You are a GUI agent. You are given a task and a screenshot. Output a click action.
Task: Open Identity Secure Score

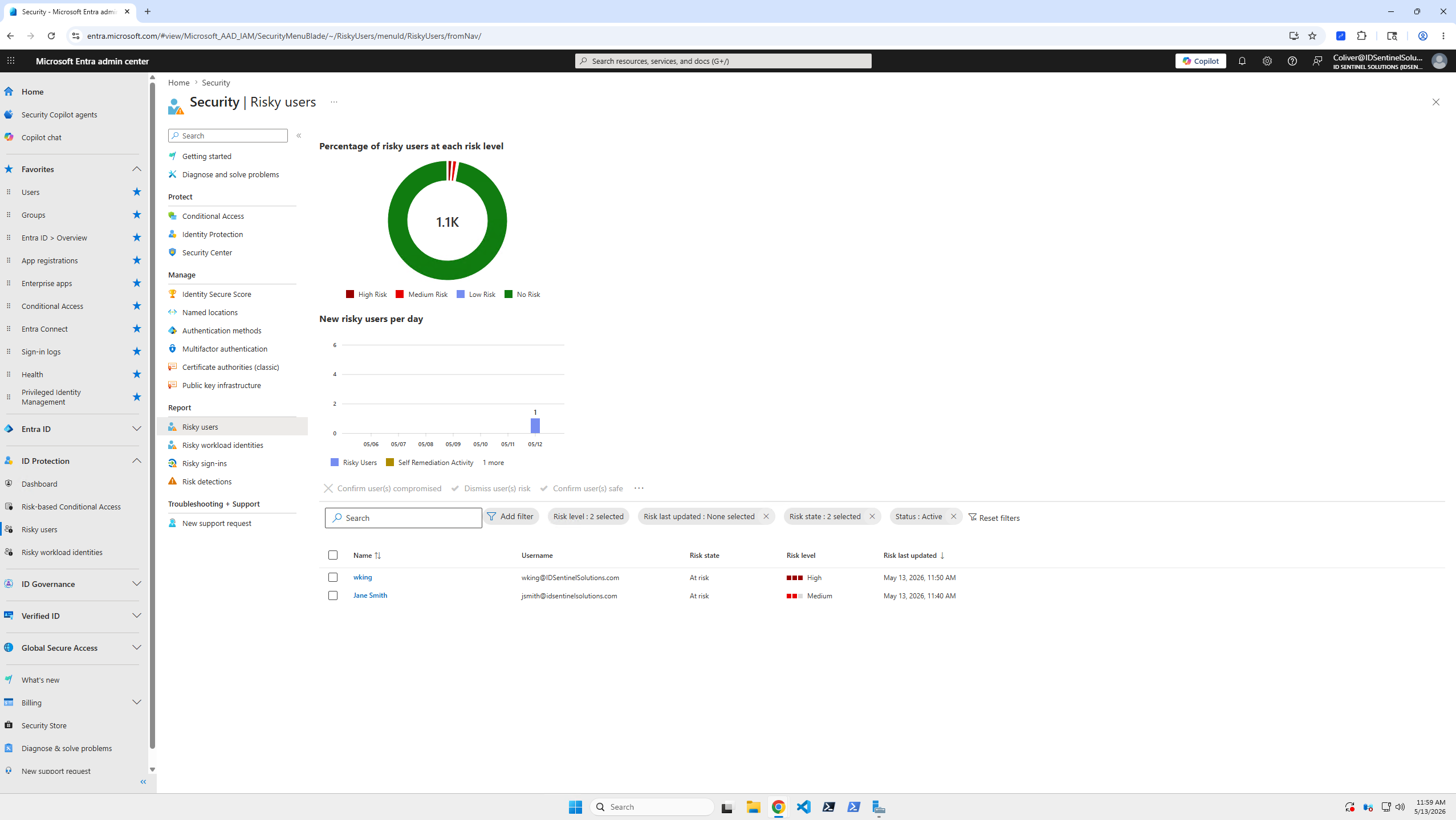coord(216,294)
